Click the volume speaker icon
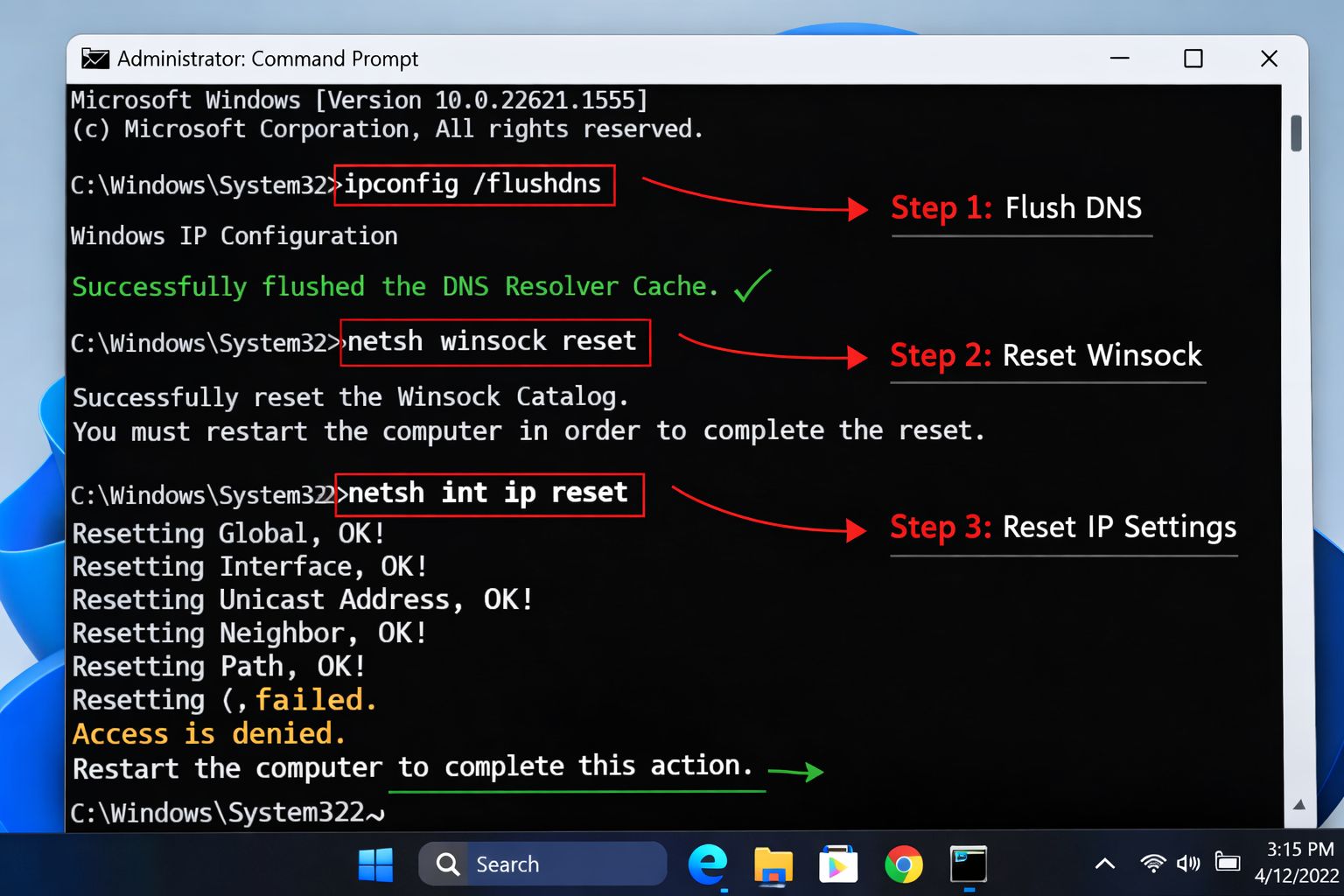This screenshot has height=896, width=1344. coord(1188,864)
